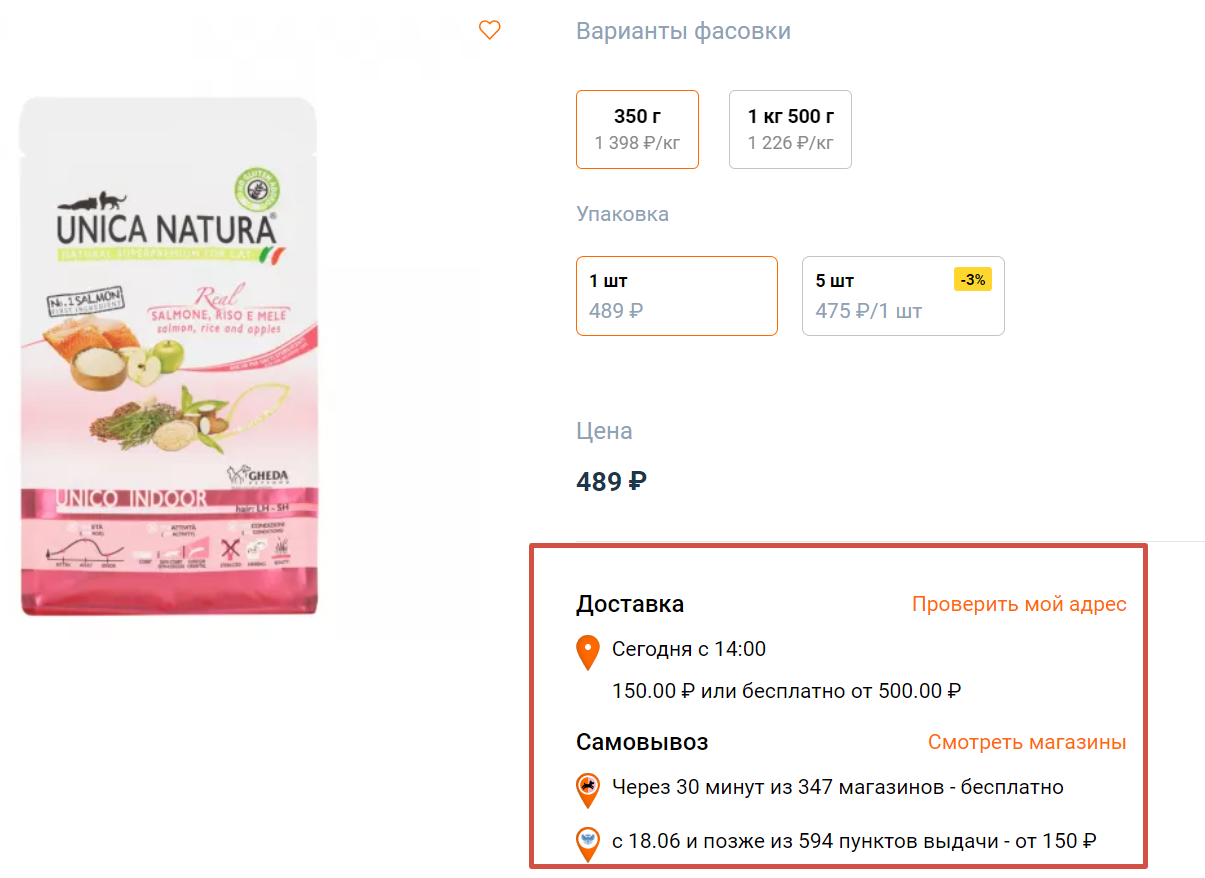Viewport: 1205px width, 878px height.
Task: Open the Варианты фасовки section
Action: [x=683, y=32]
